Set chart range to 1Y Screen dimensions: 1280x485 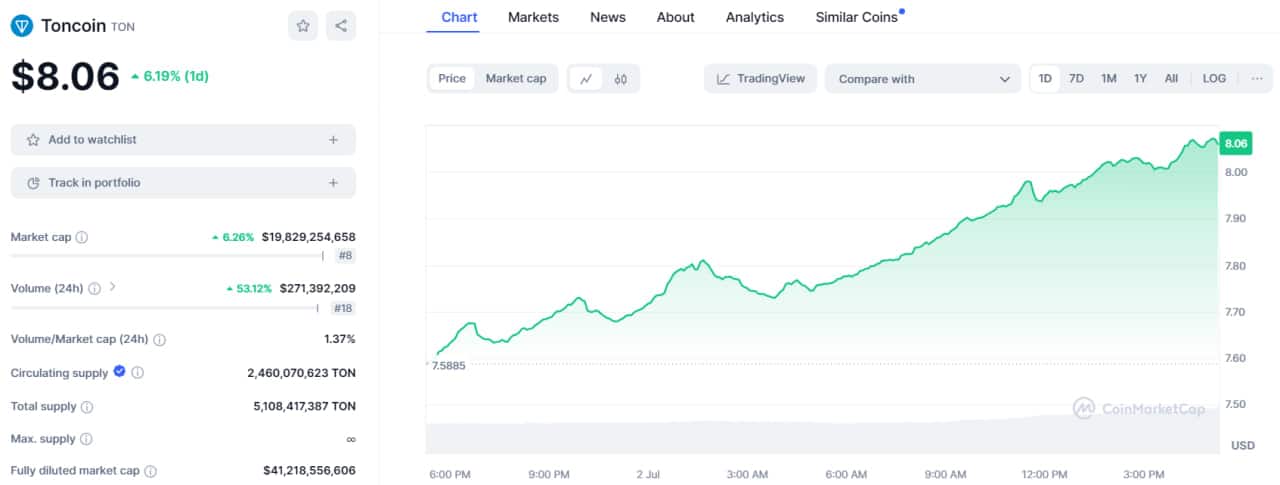[x=1140, y=78]
